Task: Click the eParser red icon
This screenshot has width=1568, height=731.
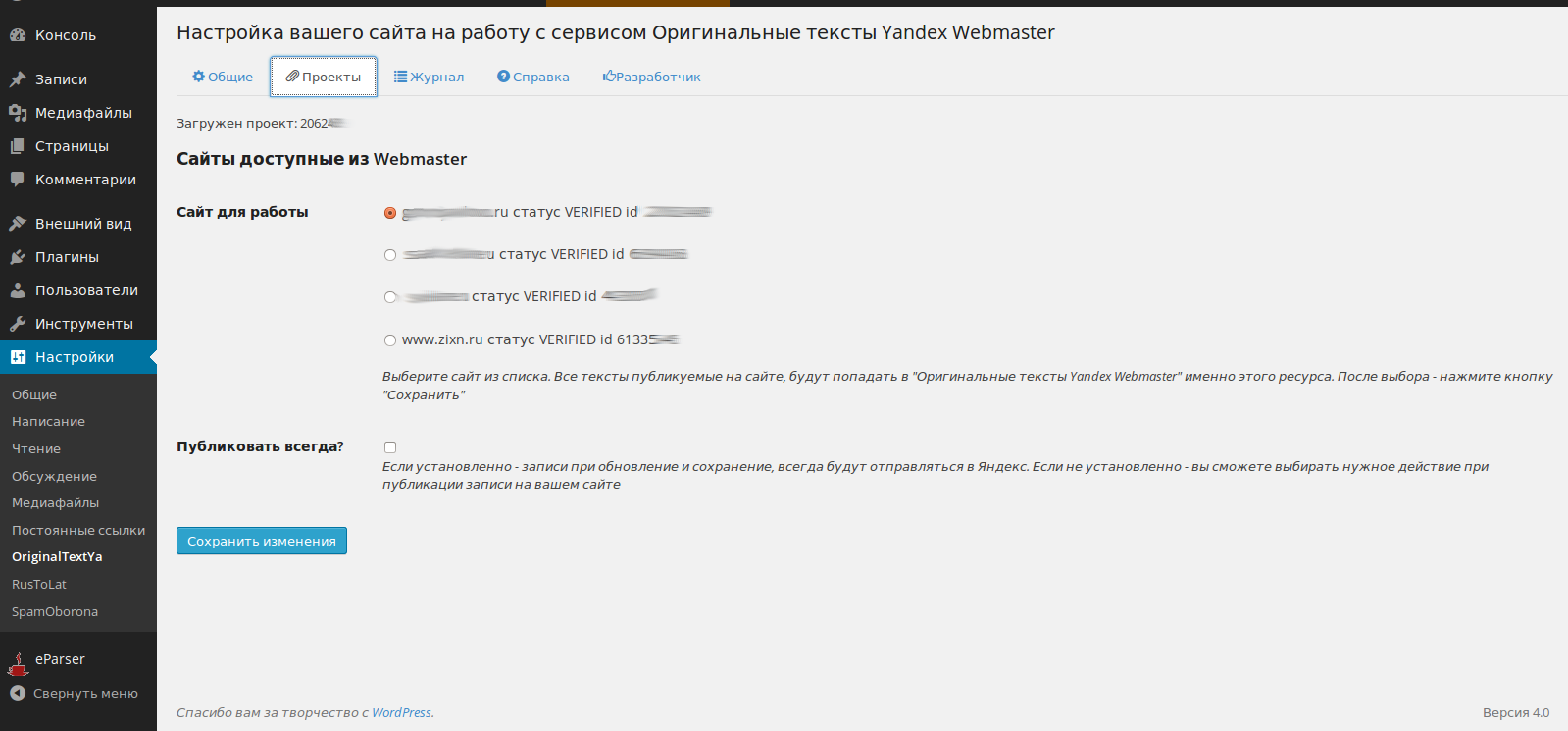Action: click(x=18, y=664)
